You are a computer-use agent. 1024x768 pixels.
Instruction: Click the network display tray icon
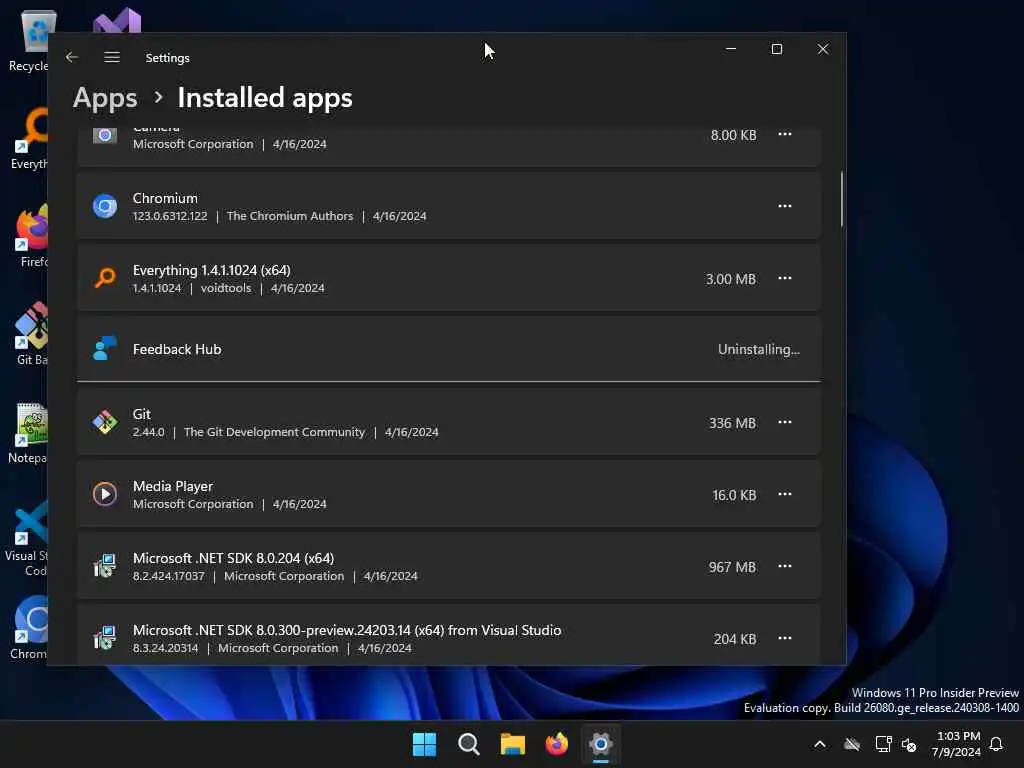pos(883,744)
